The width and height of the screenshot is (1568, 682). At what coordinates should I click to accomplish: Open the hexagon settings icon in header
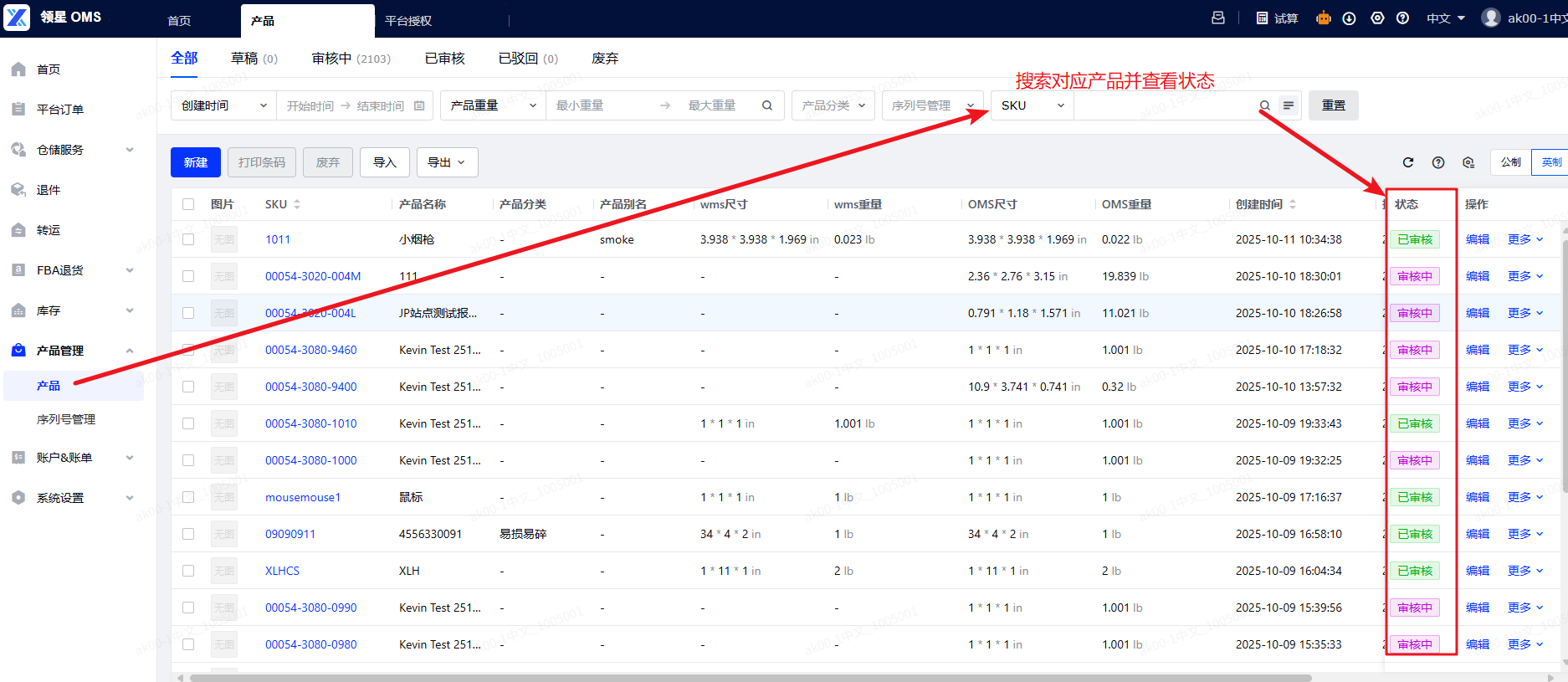(x=1377, y=18)
